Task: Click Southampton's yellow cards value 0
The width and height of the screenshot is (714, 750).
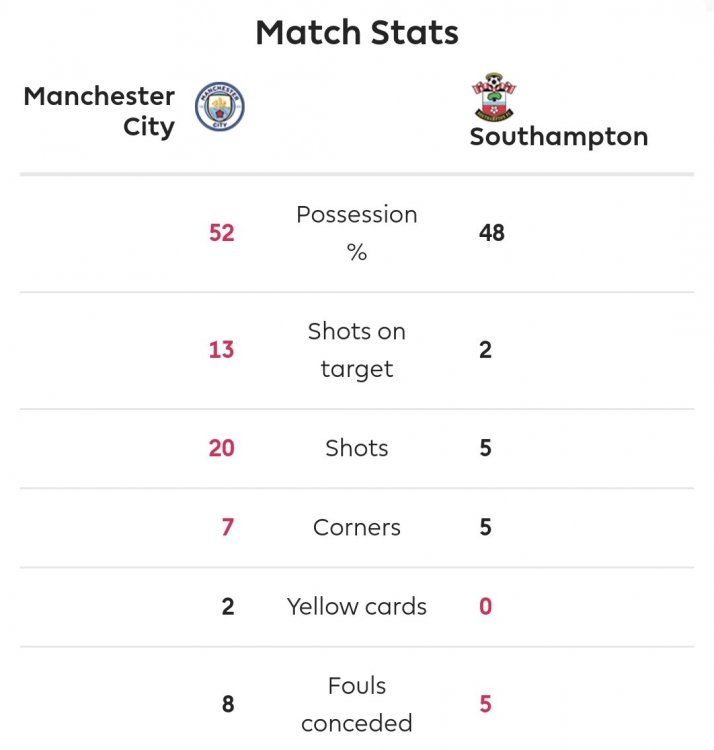Action: [485, 606]
